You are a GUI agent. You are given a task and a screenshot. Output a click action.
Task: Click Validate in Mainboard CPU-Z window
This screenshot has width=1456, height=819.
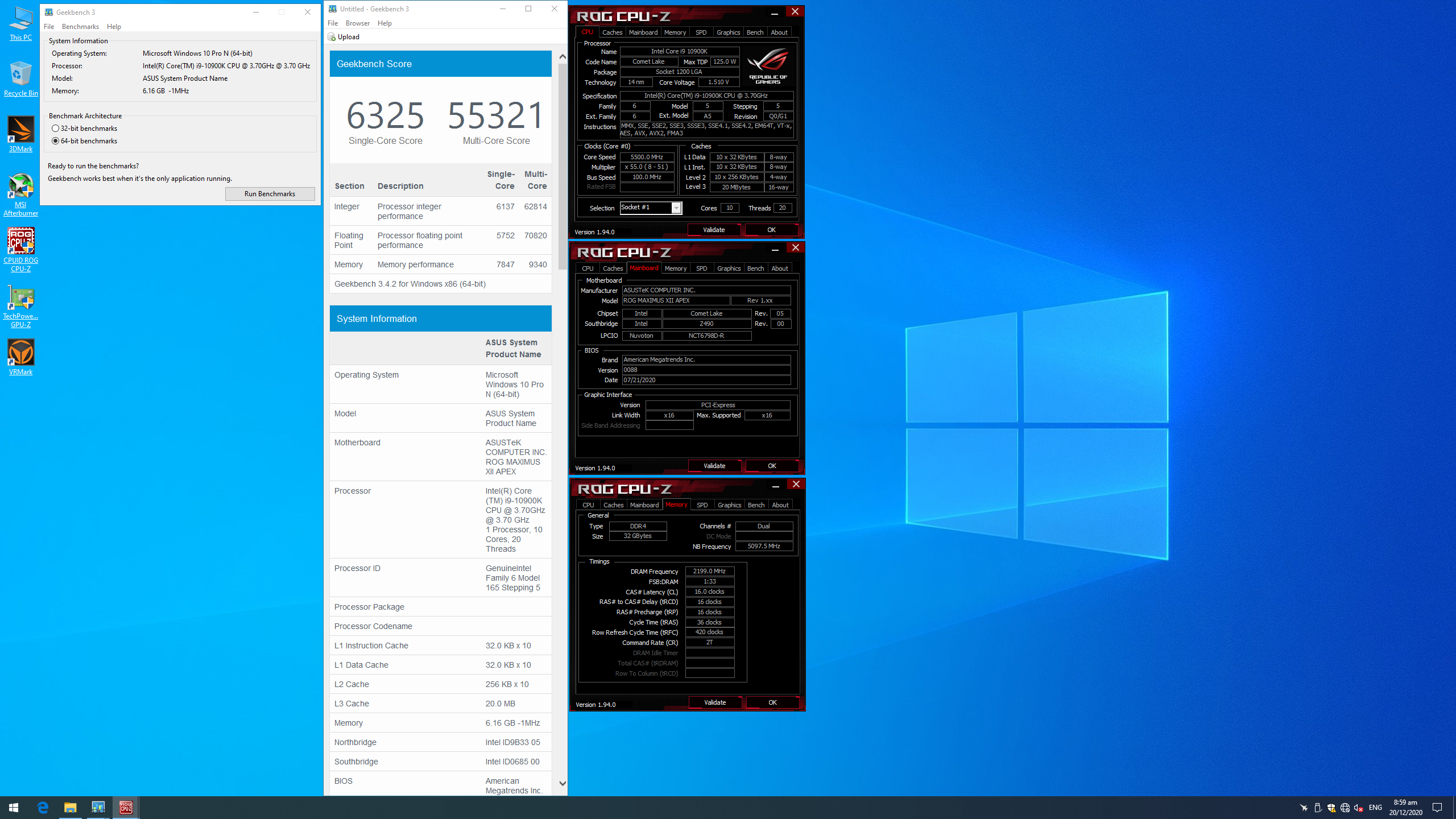[x=714, y=466]
